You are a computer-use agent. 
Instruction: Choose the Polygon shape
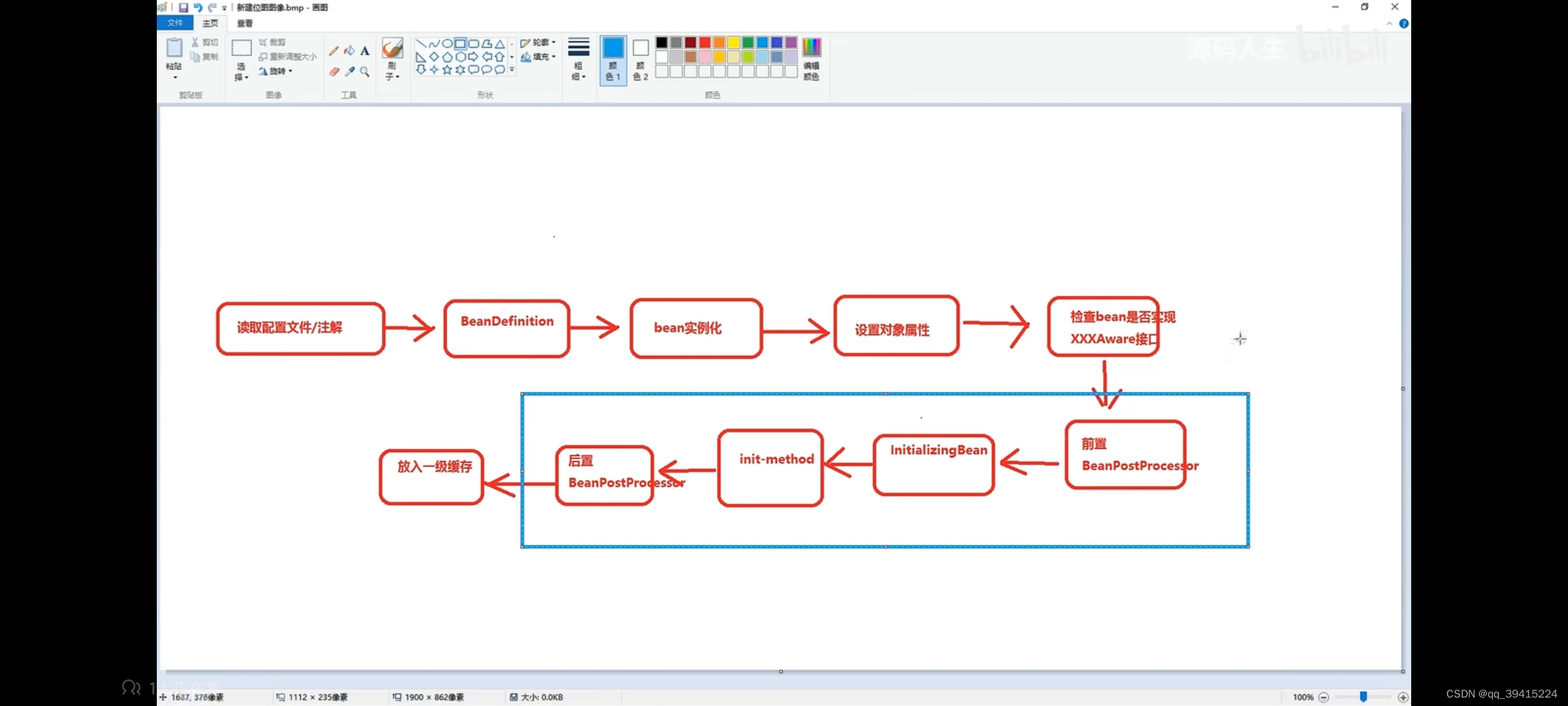[486, 44]
